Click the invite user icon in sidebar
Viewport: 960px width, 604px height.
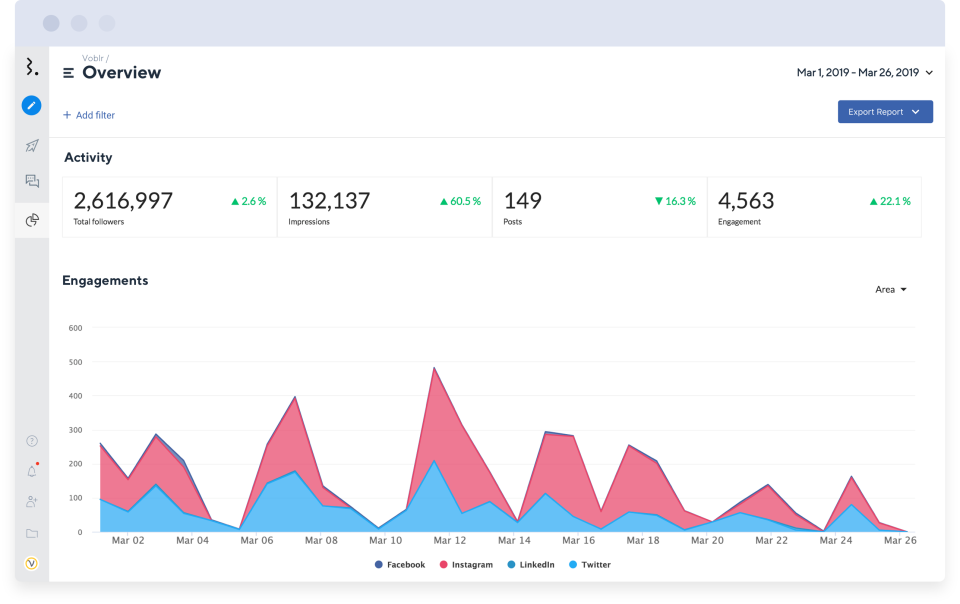31,501
